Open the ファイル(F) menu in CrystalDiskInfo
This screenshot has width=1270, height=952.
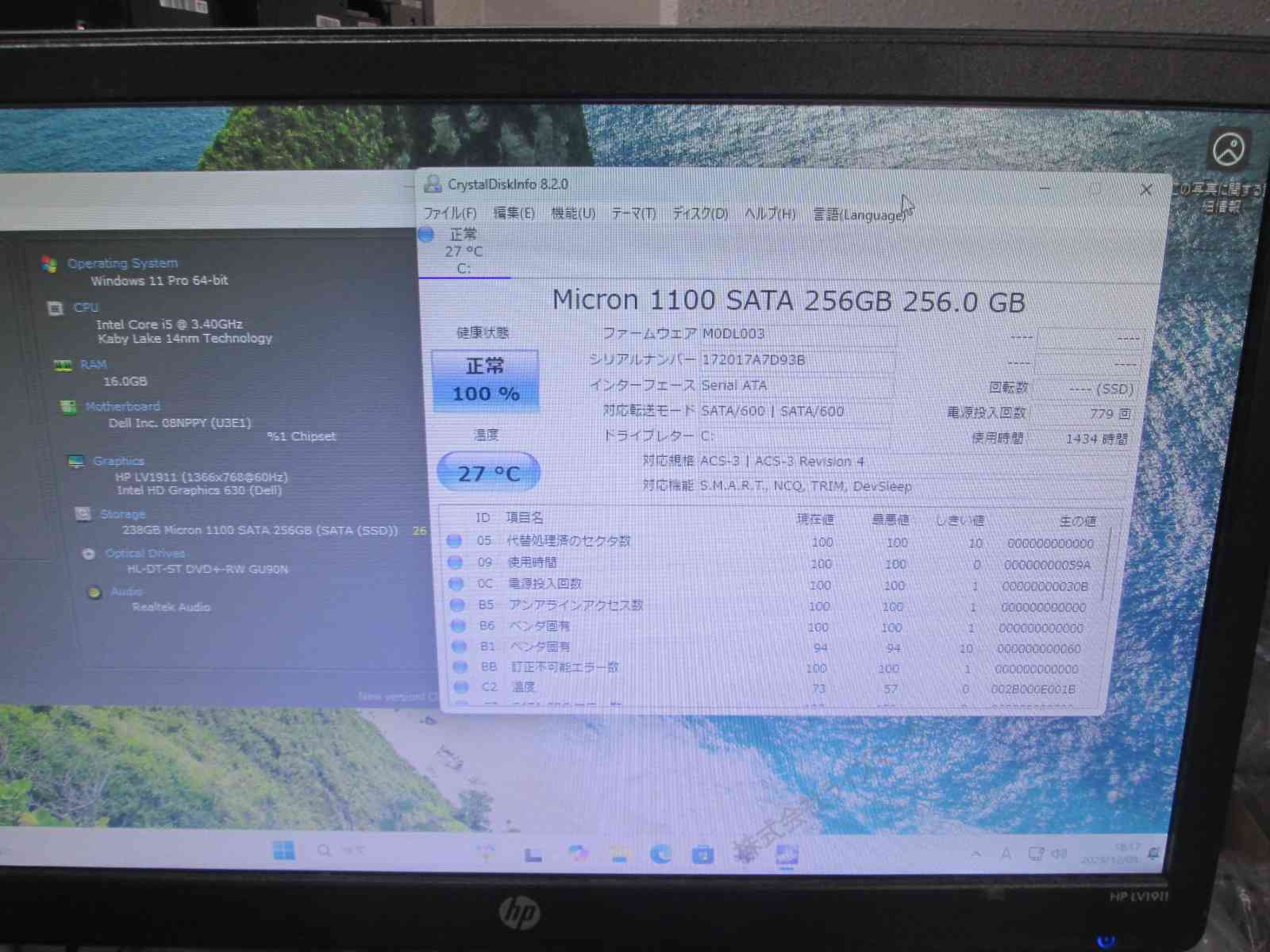click(x=449, y=213)
